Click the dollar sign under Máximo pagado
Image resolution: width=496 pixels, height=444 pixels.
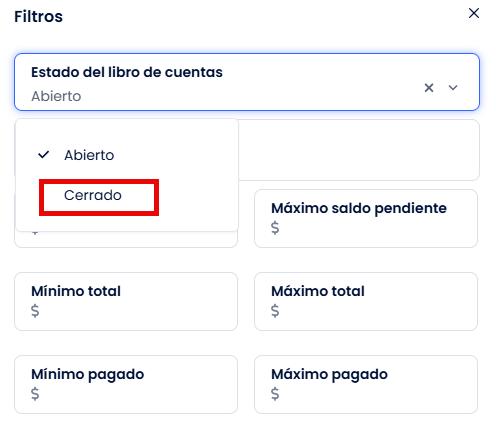point(275,394)
